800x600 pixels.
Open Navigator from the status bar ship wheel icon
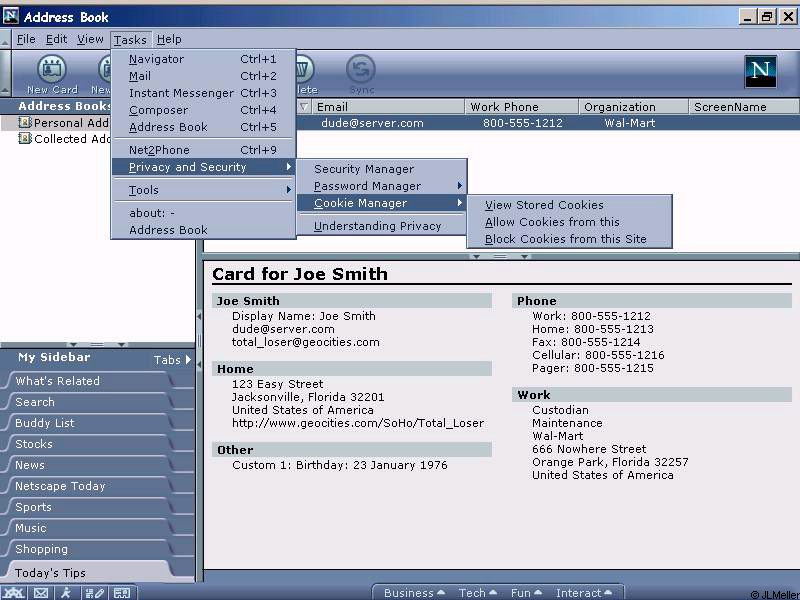pyautogui.click(x=14, y=593)
